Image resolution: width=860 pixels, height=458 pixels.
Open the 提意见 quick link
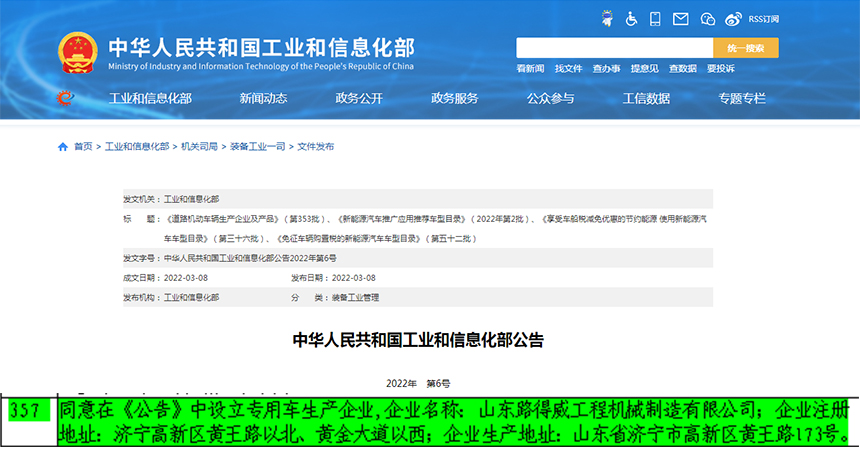(644, 69)
